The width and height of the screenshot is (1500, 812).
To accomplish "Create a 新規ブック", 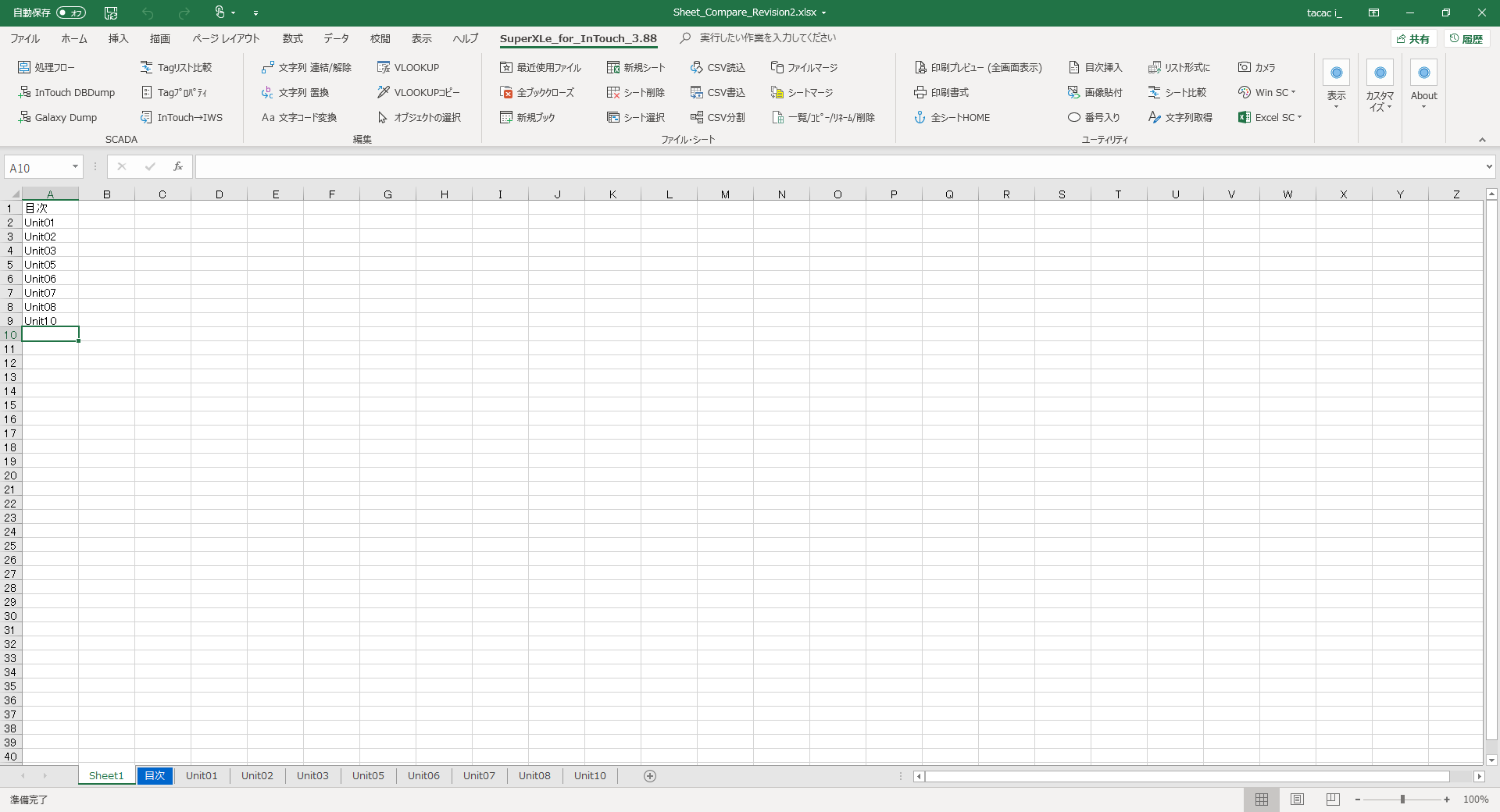I will click(x=527, y=117).
